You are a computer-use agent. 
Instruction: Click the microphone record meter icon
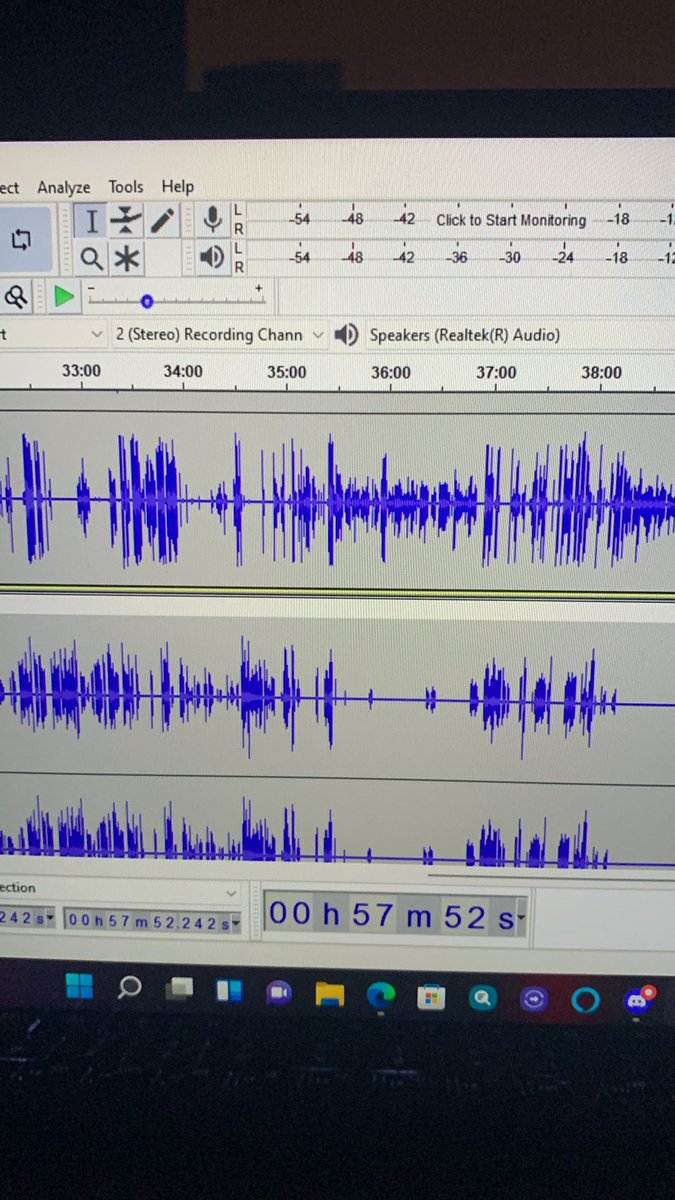212,220
